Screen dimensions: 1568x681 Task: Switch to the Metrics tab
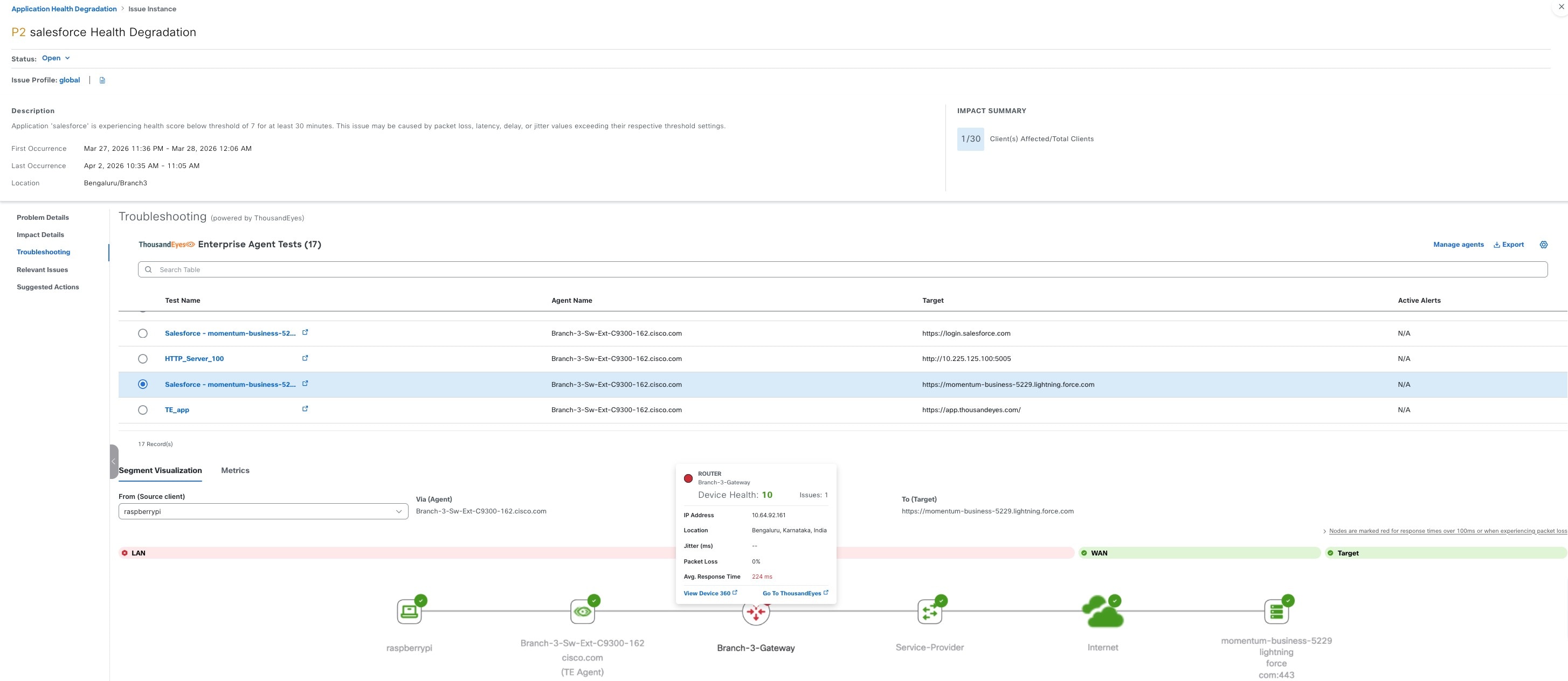235,470
